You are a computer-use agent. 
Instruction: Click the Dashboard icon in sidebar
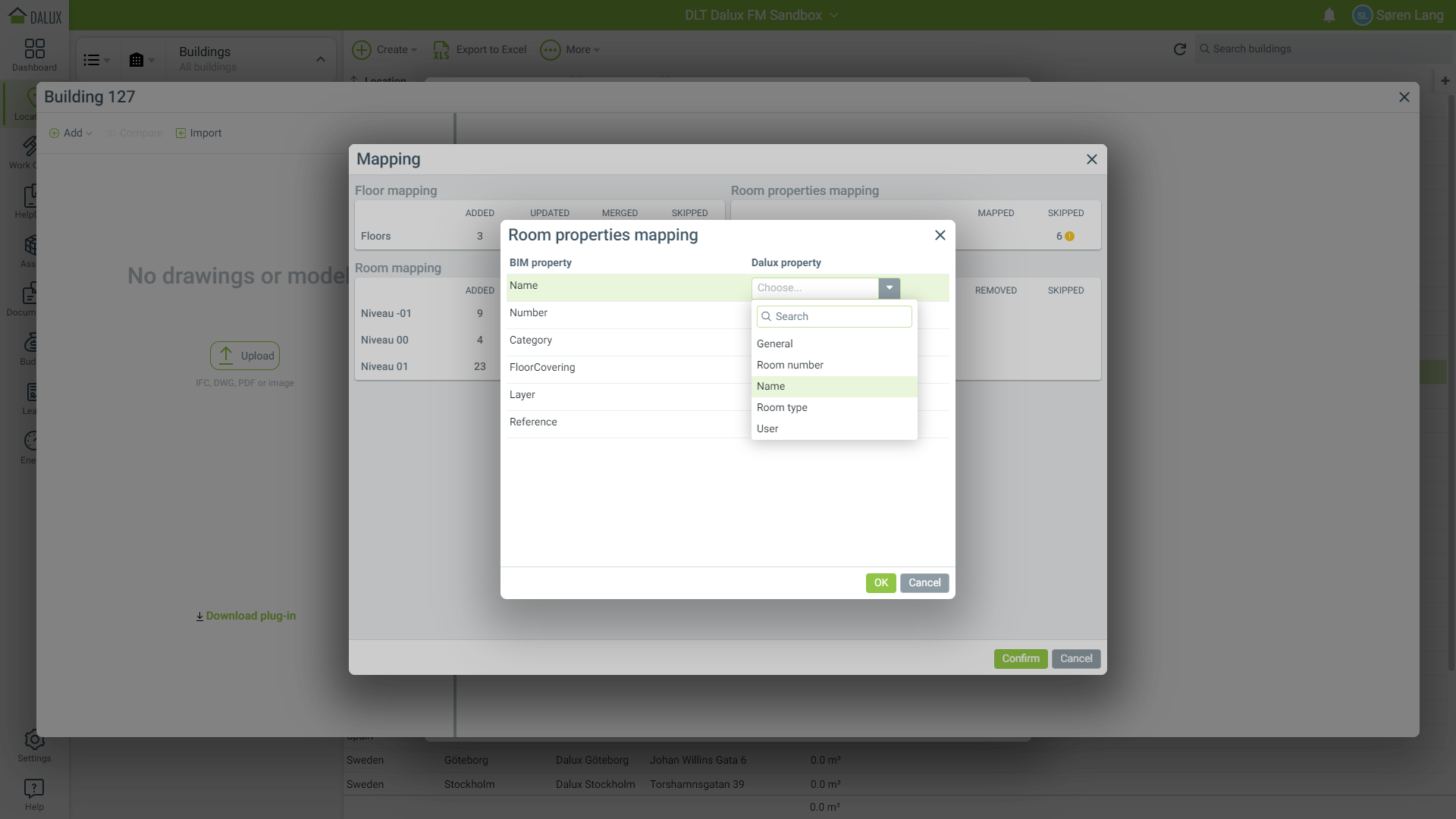(x=34, y=50)
